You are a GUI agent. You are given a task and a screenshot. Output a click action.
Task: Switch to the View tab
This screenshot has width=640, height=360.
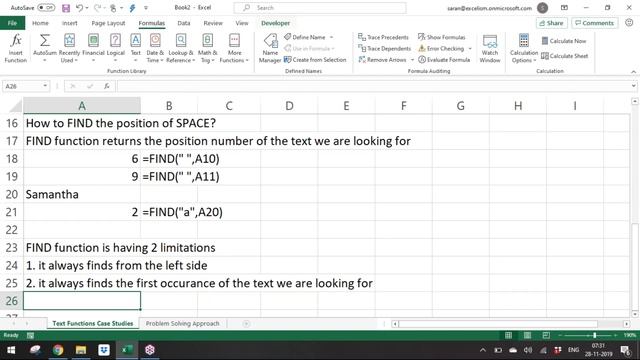[242, 23]
